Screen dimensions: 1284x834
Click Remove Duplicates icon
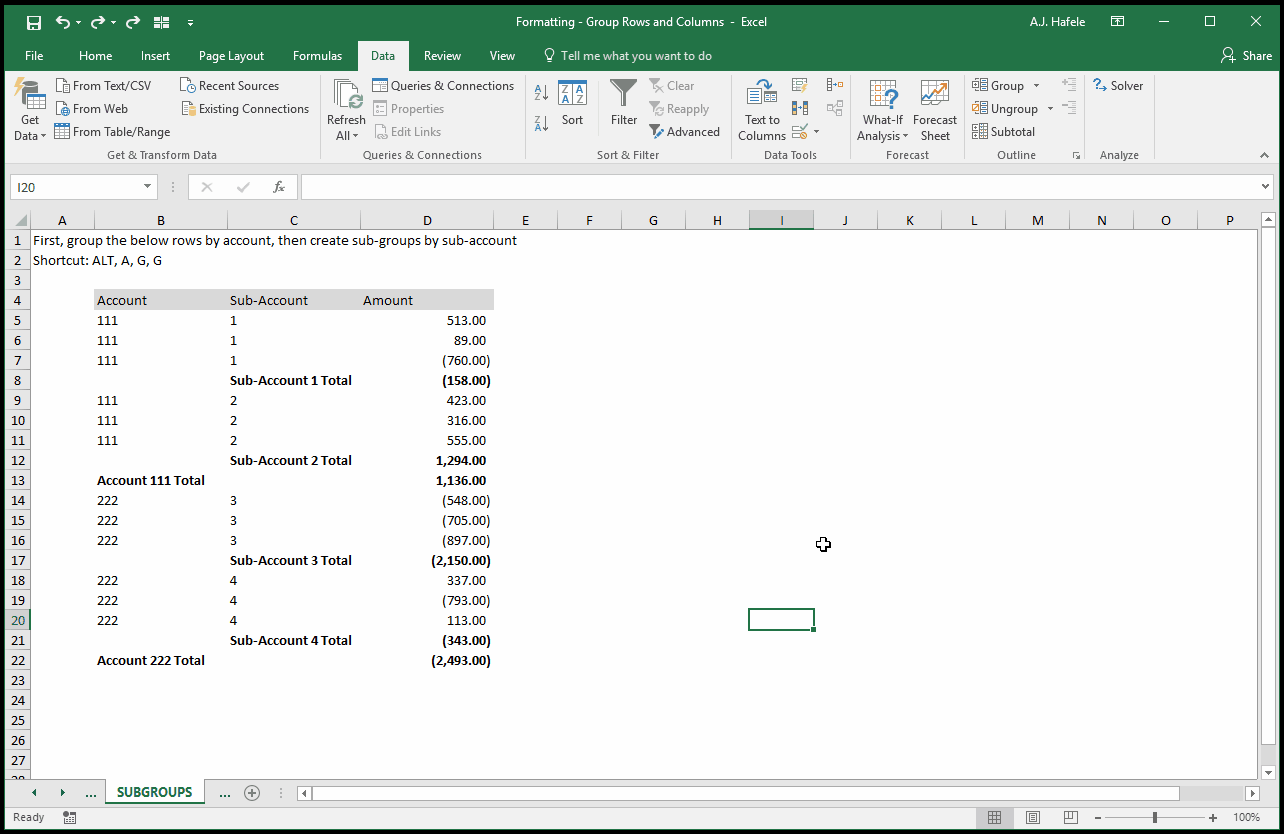click(x=800, y=109)
